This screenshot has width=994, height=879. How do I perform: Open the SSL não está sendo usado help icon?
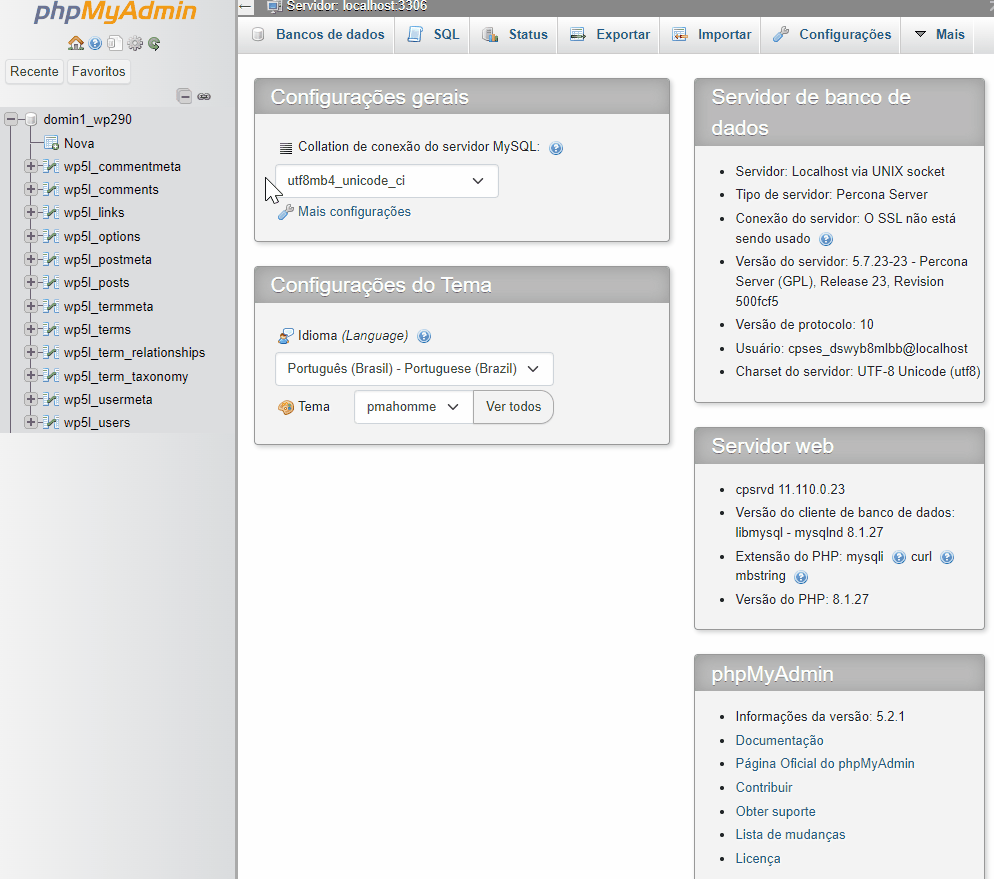(825, 239)
